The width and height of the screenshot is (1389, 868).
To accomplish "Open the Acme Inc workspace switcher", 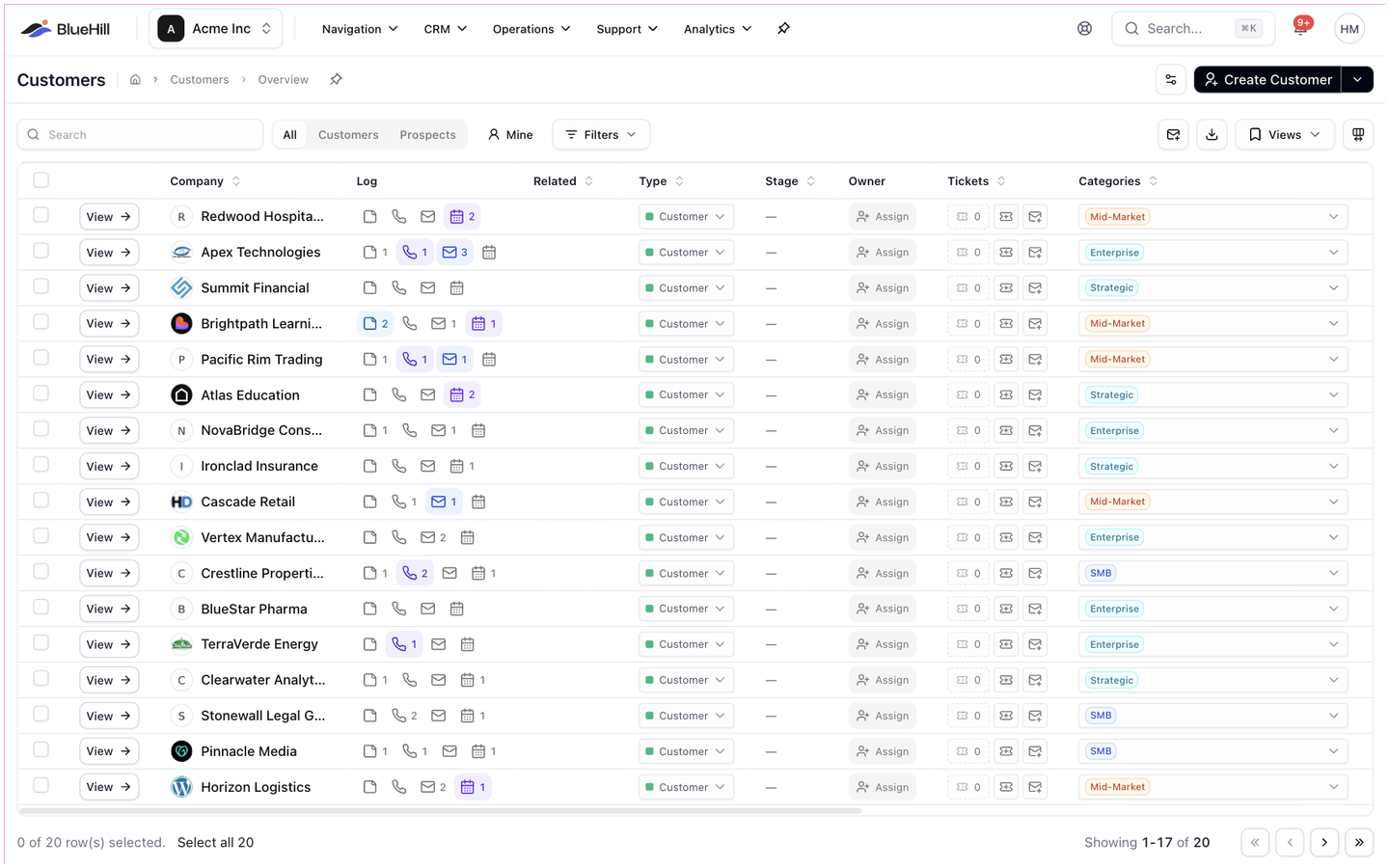I will pyautogui.click(x=216, y=29).
